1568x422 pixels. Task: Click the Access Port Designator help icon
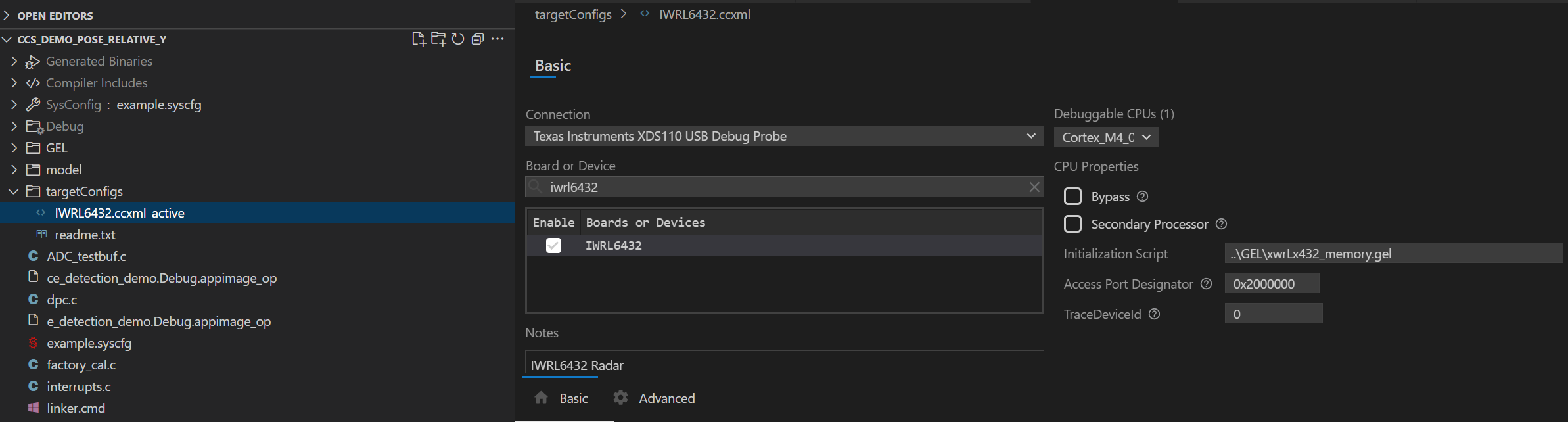(x=1206, y=284)
